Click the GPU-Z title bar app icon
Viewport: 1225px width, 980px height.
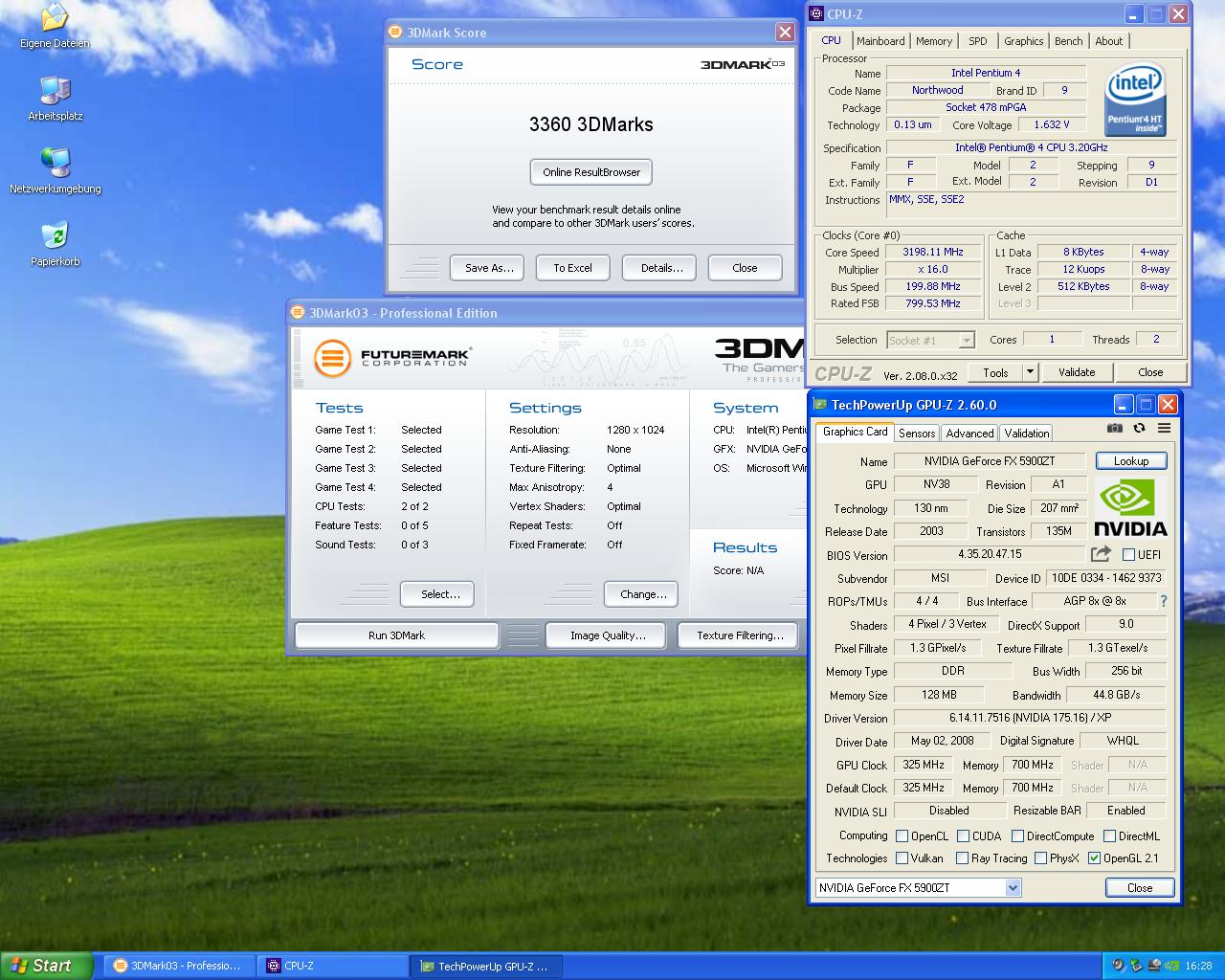tap(820, 405)
